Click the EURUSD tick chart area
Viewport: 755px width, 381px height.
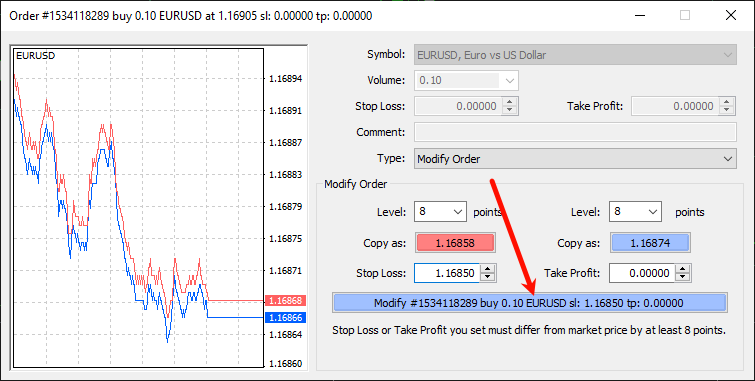coord(138,208)
